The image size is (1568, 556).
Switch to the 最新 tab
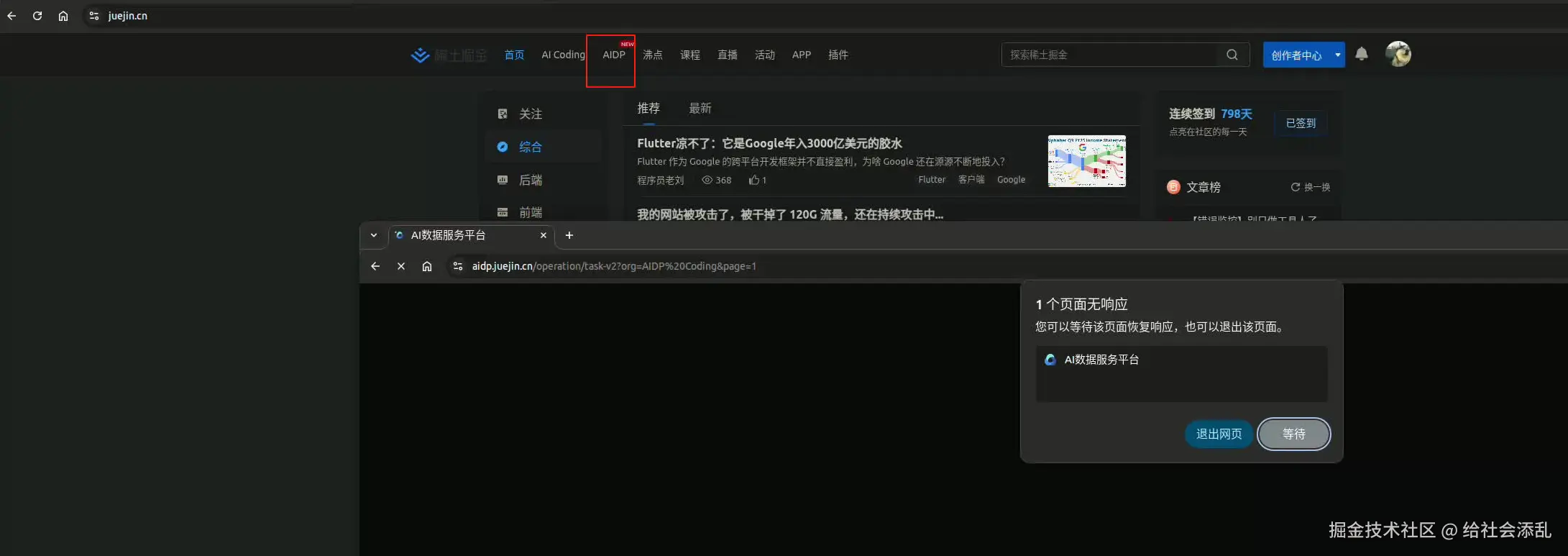[x=700, y=108]
